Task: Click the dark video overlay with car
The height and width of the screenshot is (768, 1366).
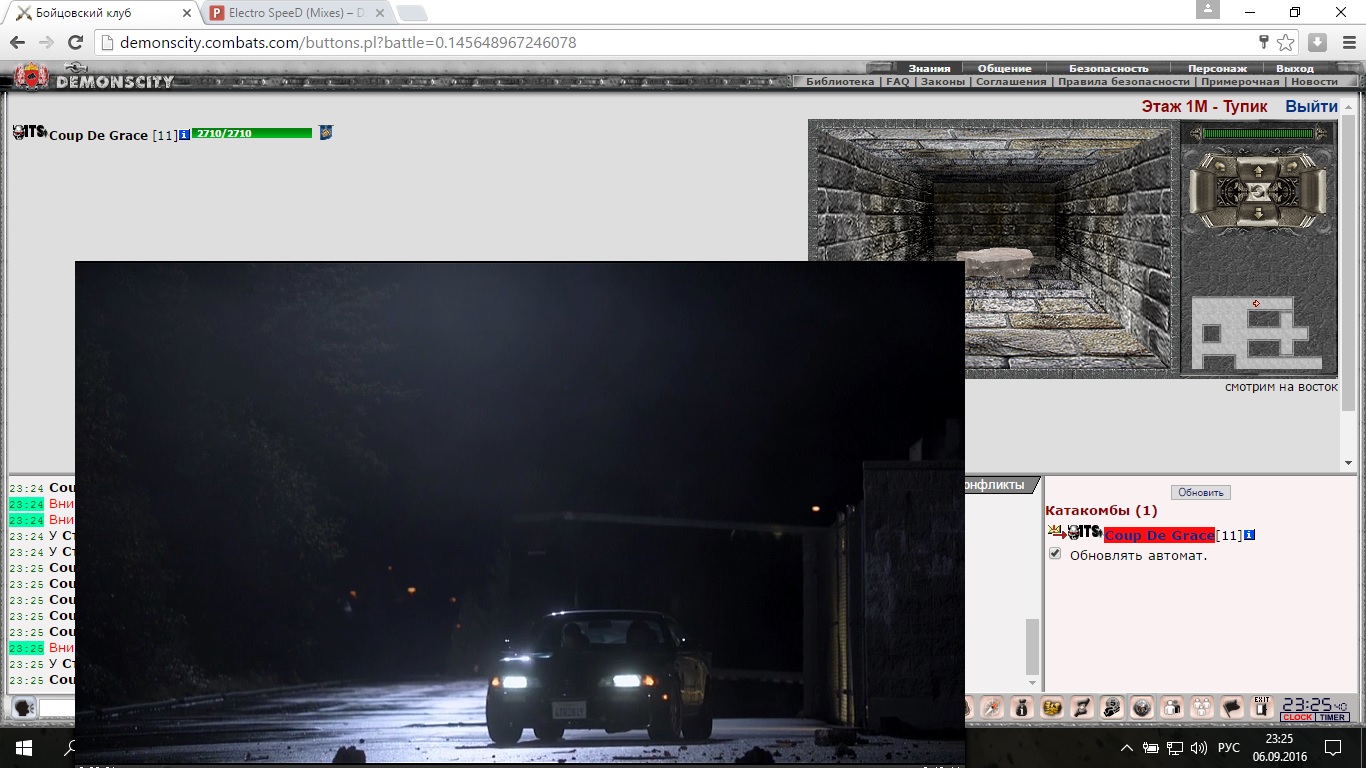Action: (x=520, y=512)
